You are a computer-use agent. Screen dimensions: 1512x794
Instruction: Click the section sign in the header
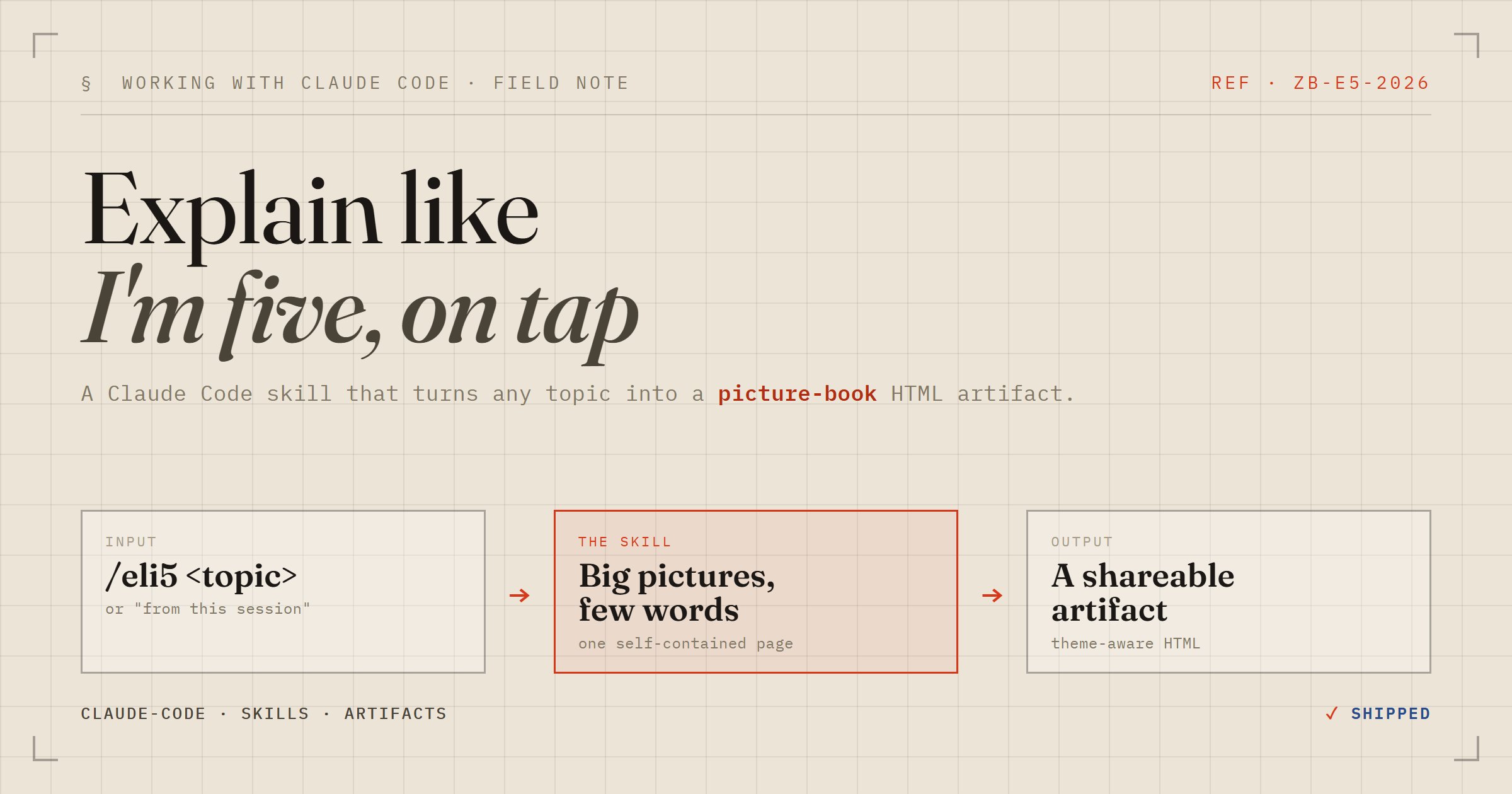(86, 83)
